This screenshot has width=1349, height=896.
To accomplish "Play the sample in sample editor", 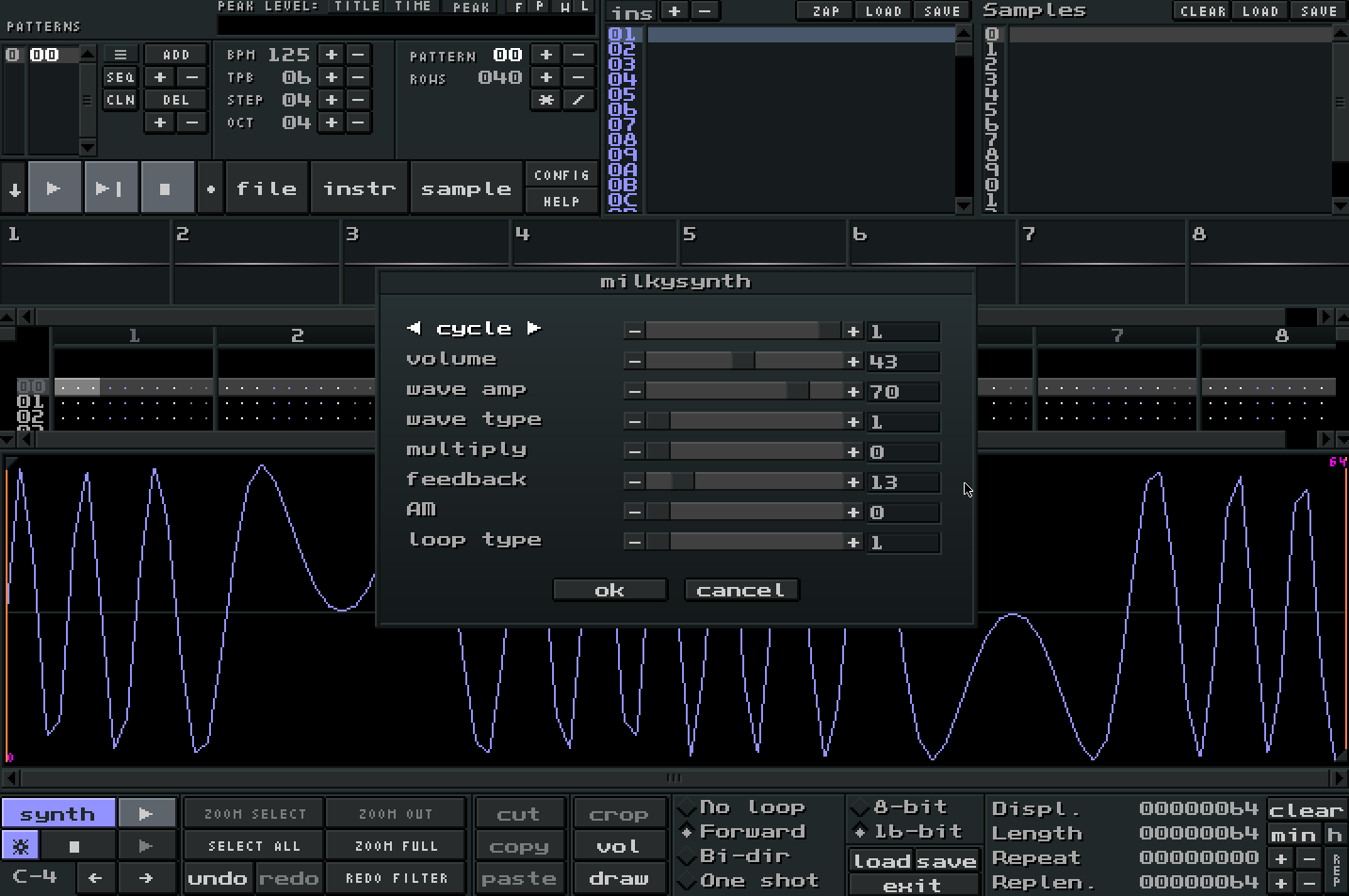I will click(x=146, y=813).
